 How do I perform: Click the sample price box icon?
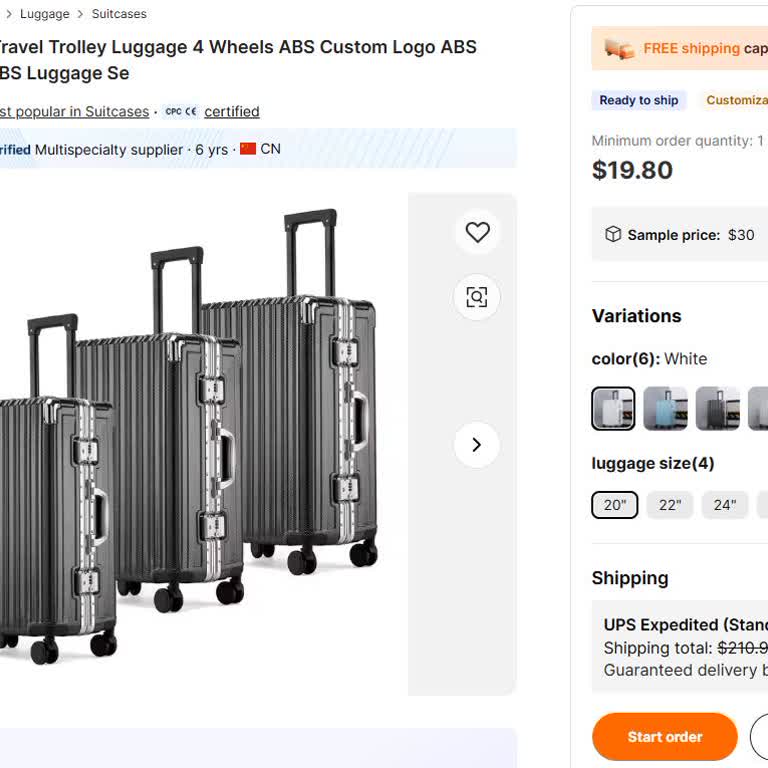pos(613,235)
